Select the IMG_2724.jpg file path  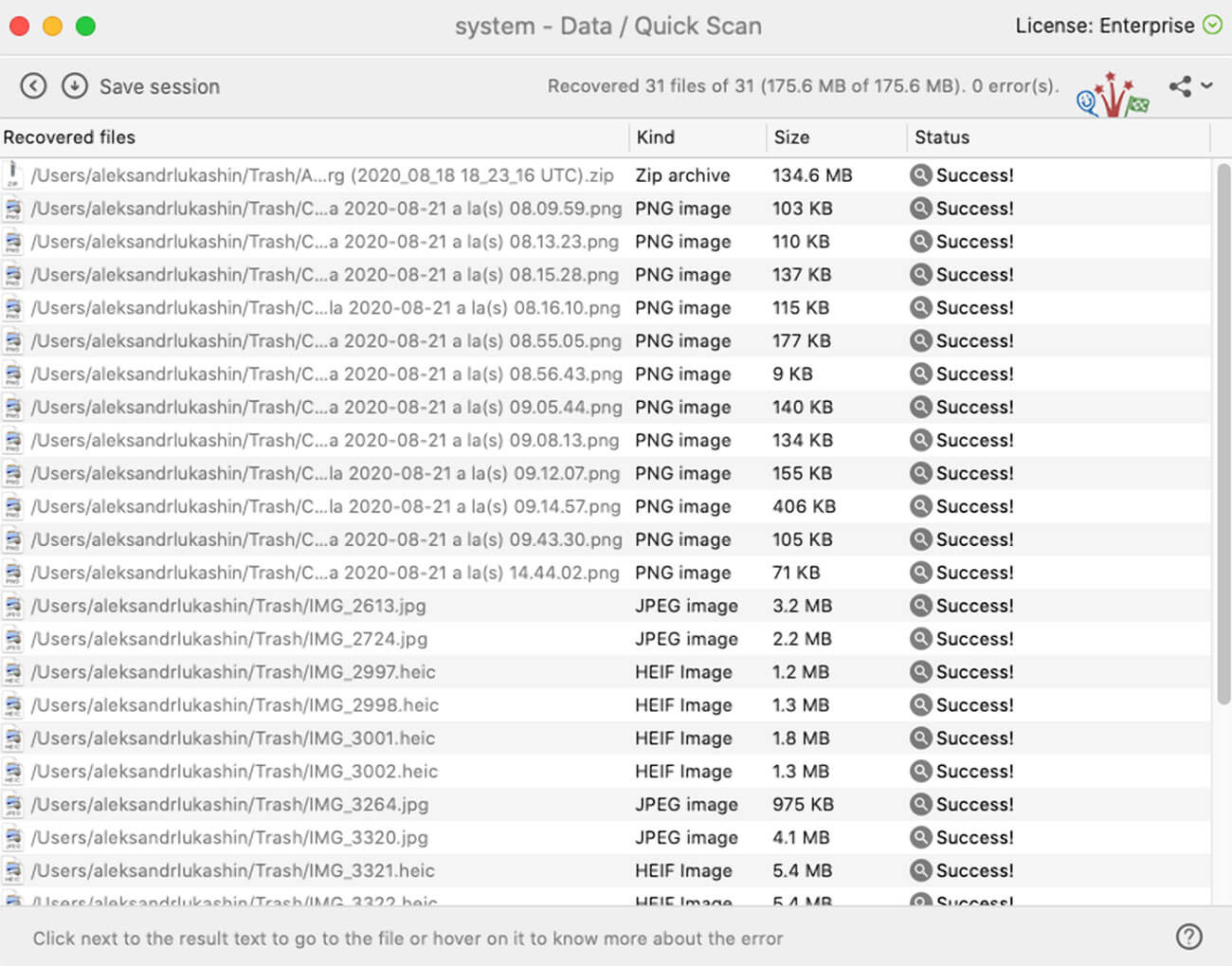(x=229, y=639)
